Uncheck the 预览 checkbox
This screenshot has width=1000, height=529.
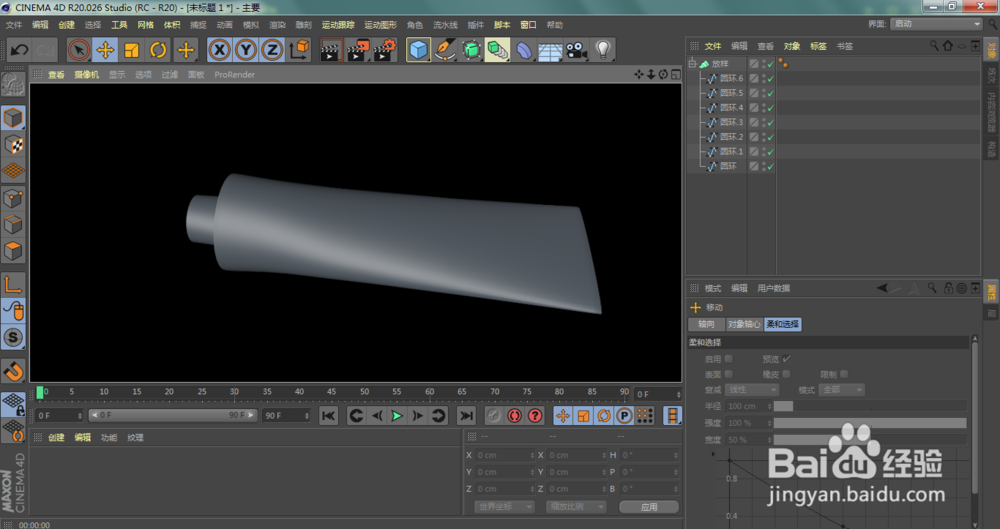[786, 359]
